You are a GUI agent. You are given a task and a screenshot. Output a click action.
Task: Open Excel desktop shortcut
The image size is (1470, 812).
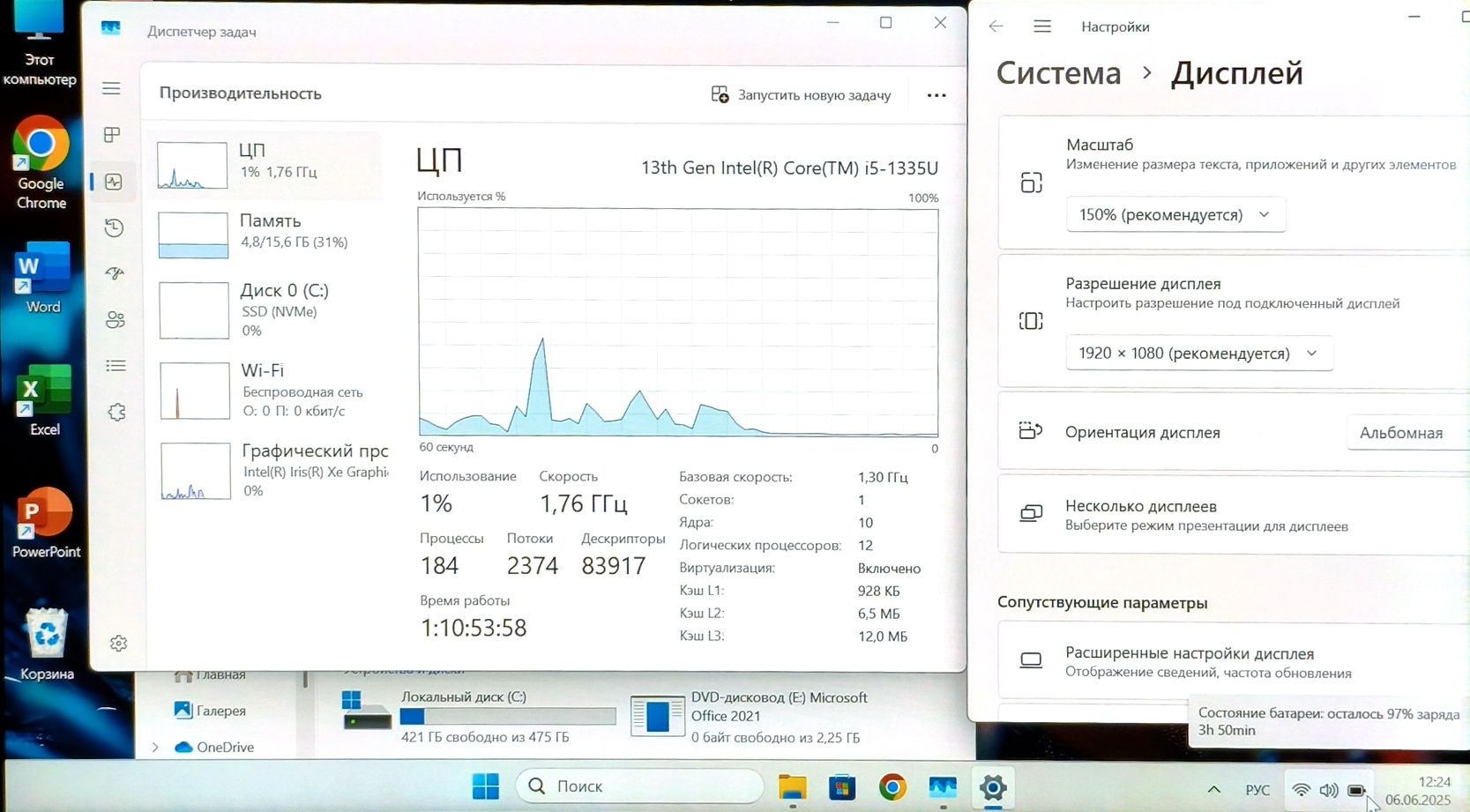pos(44,400)
